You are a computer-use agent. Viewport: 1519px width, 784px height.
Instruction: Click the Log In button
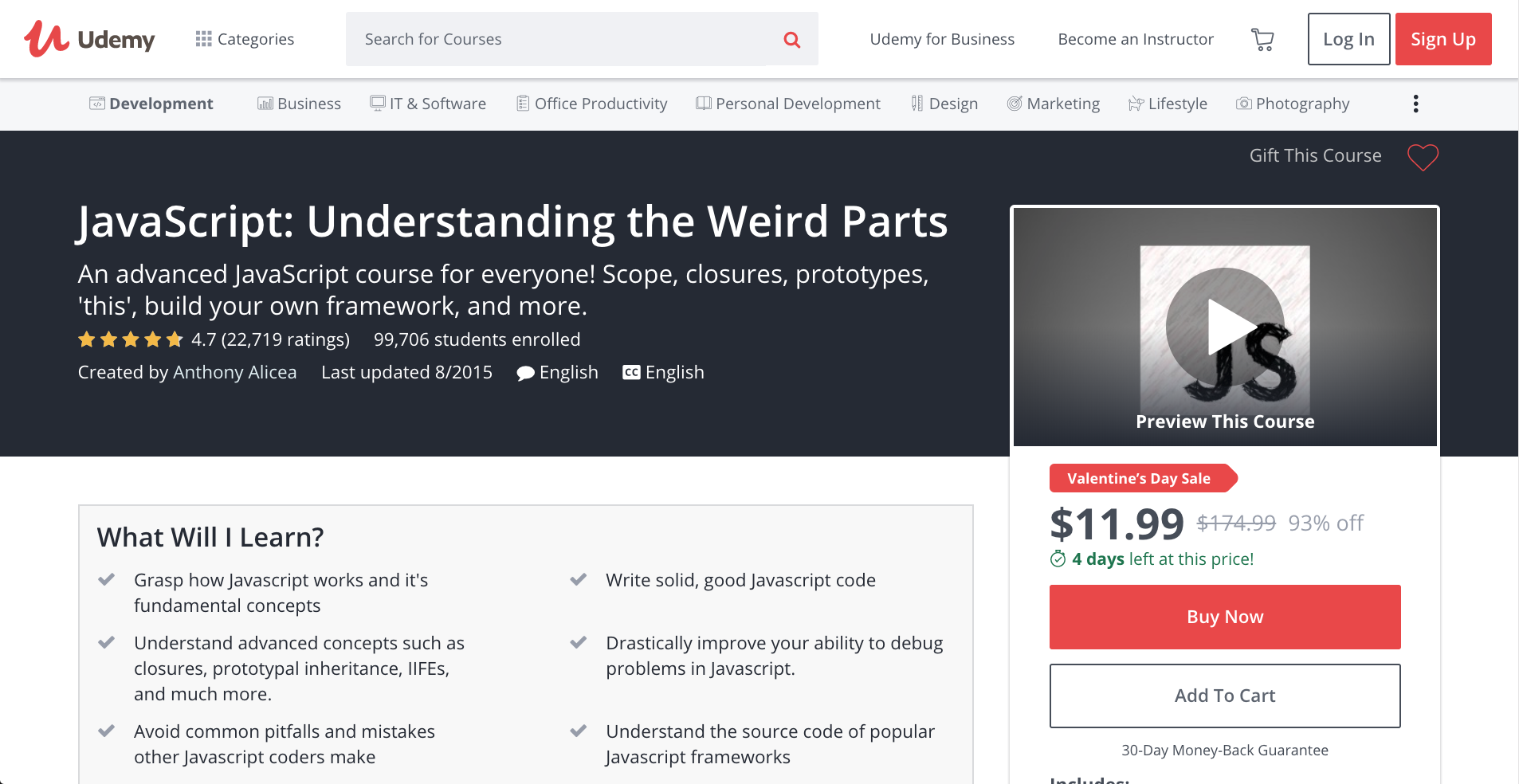[x=1348, y=39]
